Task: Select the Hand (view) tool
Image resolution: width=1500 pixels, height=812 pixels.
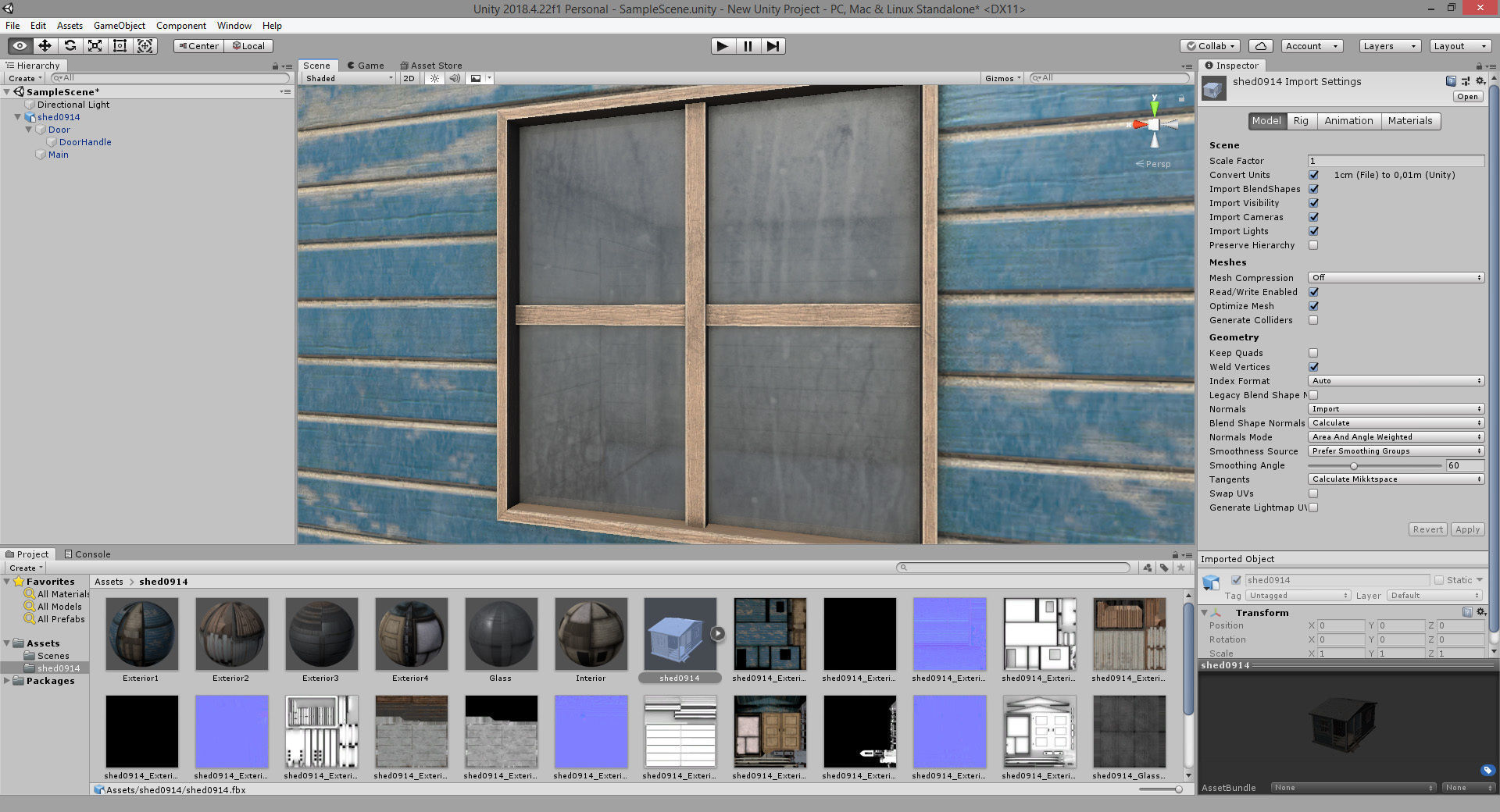Action: coord(20,46)
